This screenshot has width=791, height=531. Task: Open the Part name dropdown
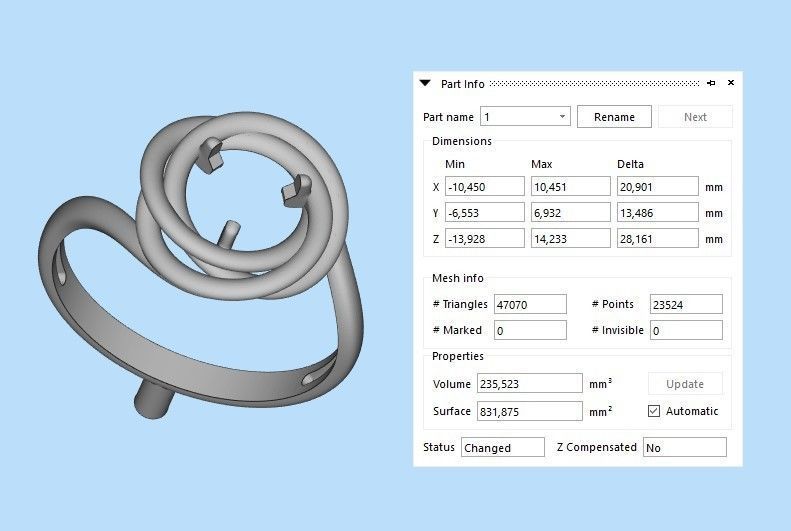point(525,116)
